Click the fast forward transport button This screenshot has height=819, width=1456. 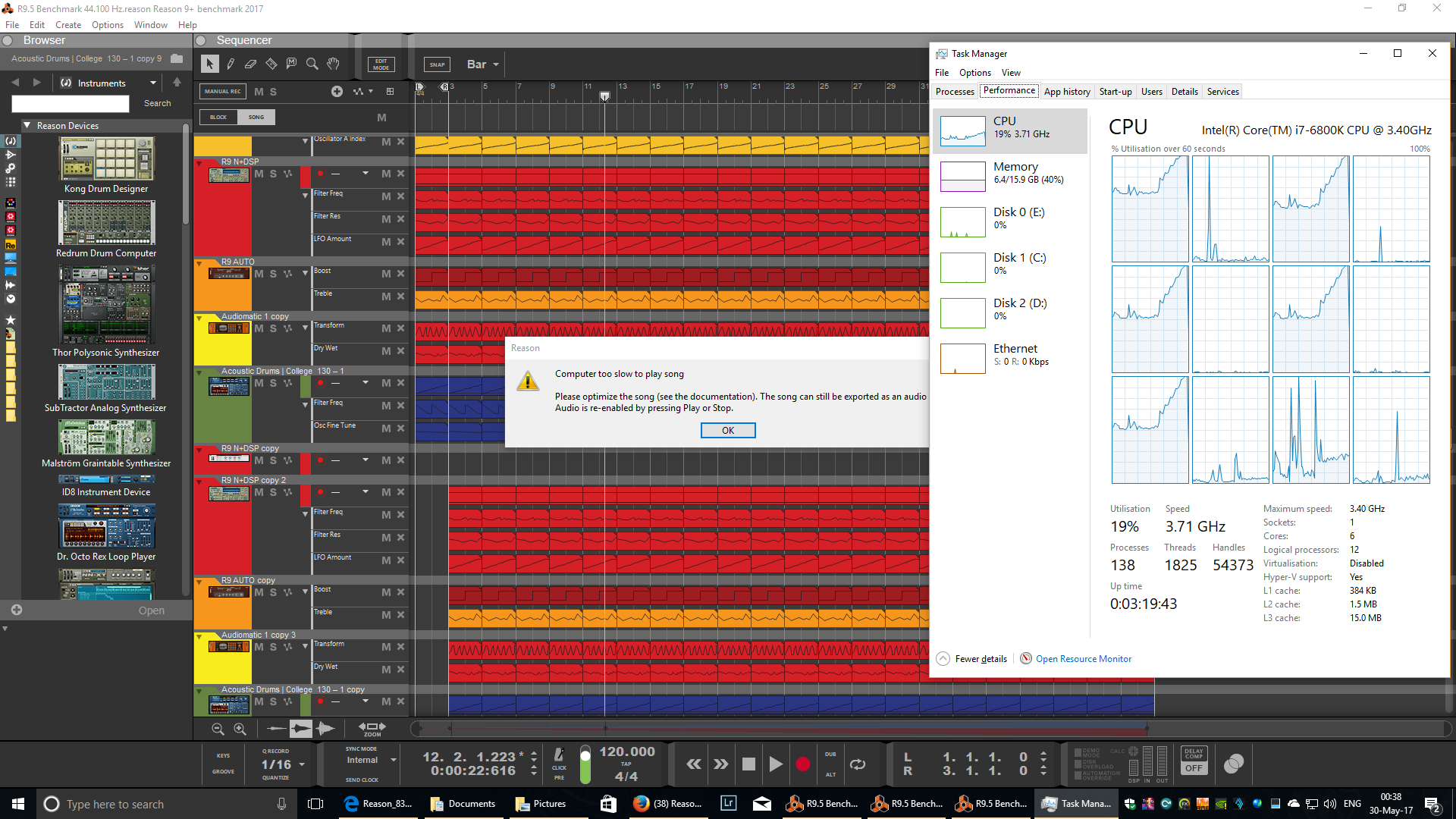(x=720, y=764)
